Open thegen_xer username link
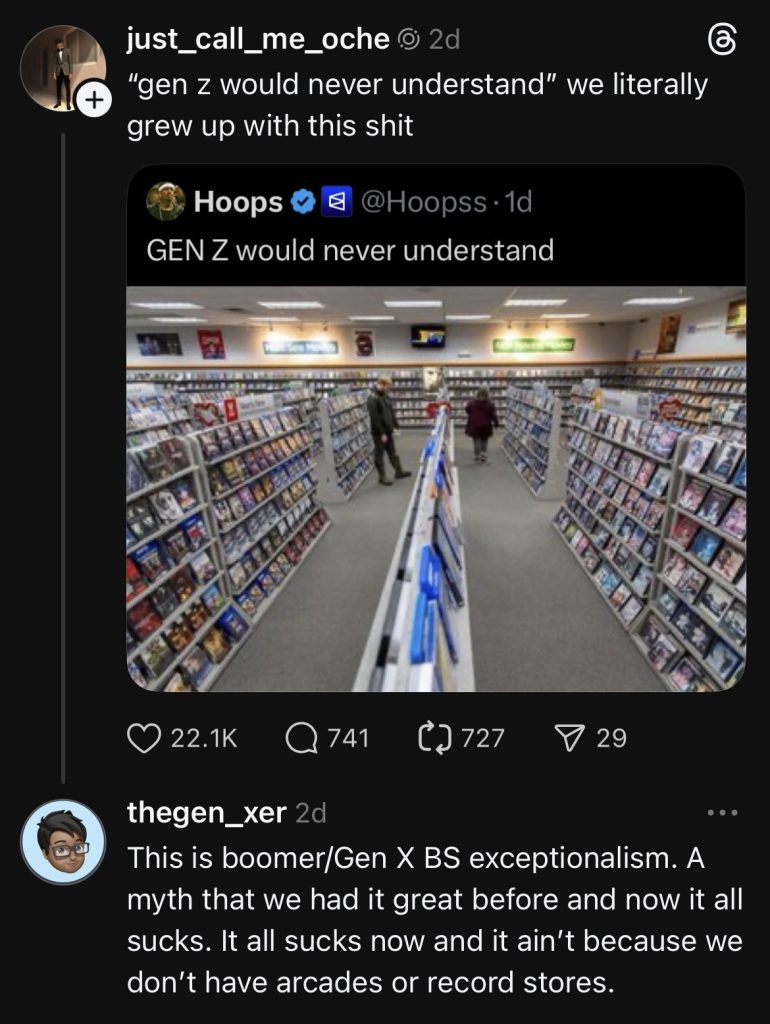The height and width of the screenshot is (1024, 770). 206,812
